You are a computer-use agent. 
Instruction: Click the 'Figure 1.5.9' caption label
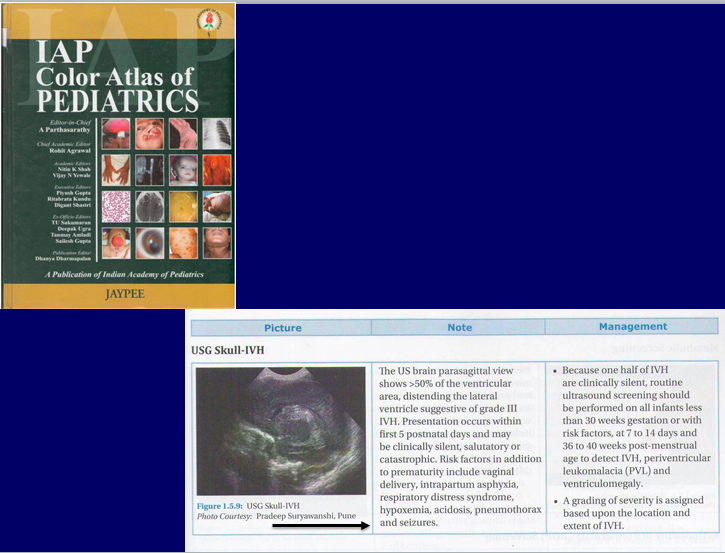click(x=220, y=506)
